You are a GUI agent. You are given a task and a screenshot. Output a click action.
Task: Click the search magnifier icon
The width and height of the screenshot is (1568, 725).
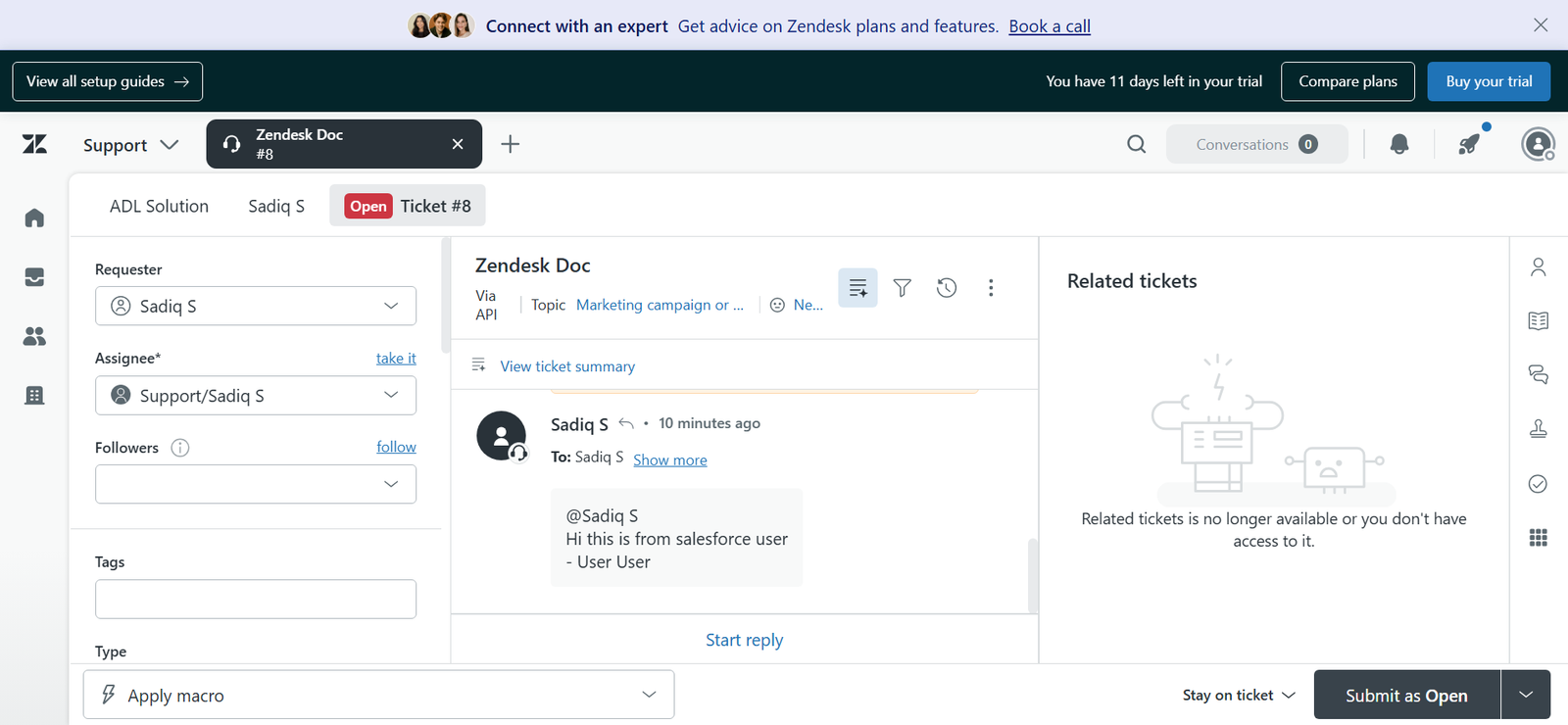click(x=1136, y=144)
